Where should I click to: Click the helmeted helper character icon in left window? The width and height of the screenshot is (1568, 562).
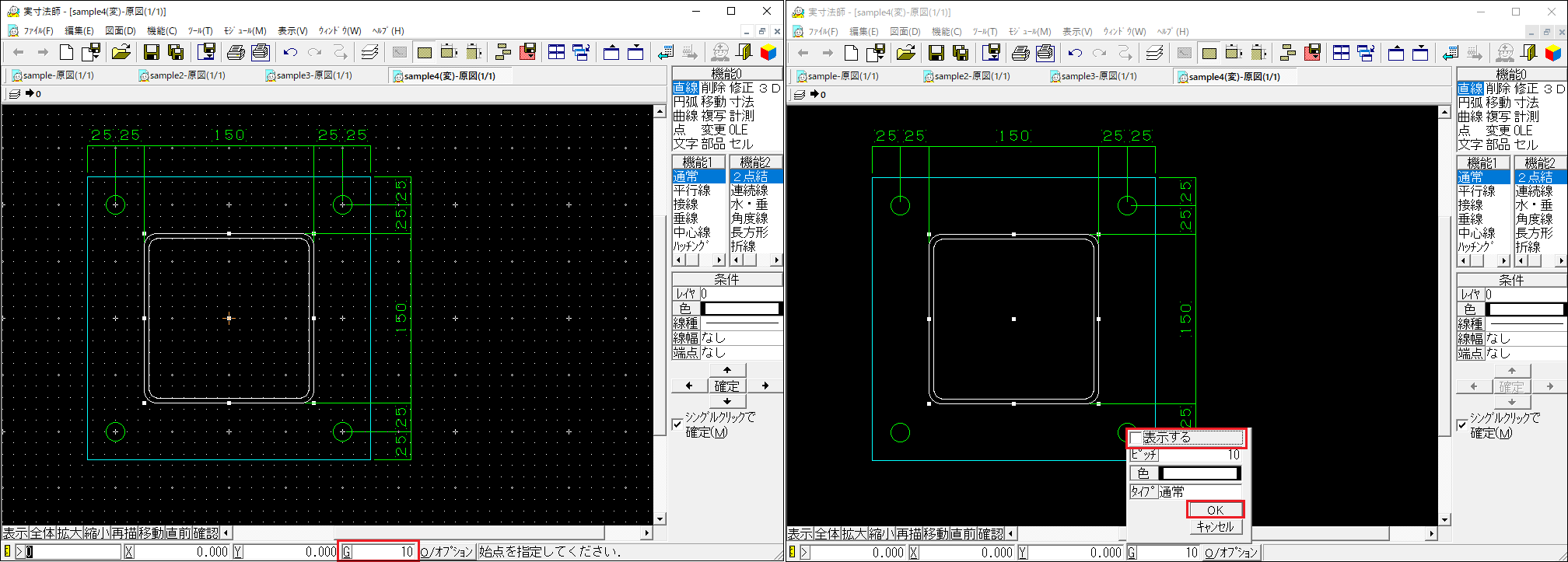720,52
